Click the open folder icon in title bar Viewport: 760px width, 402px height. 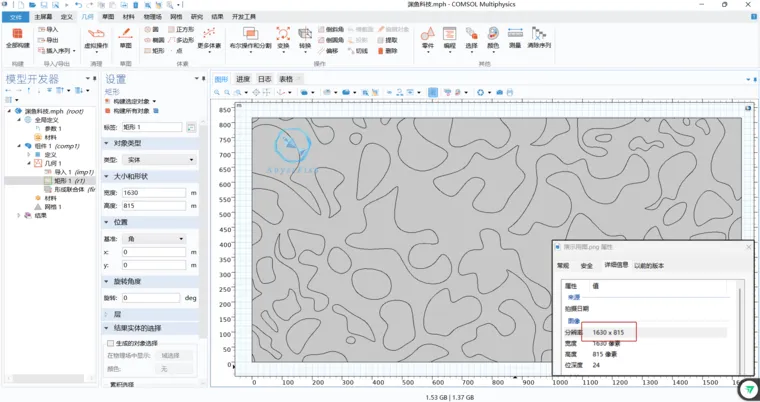(32, 5)
